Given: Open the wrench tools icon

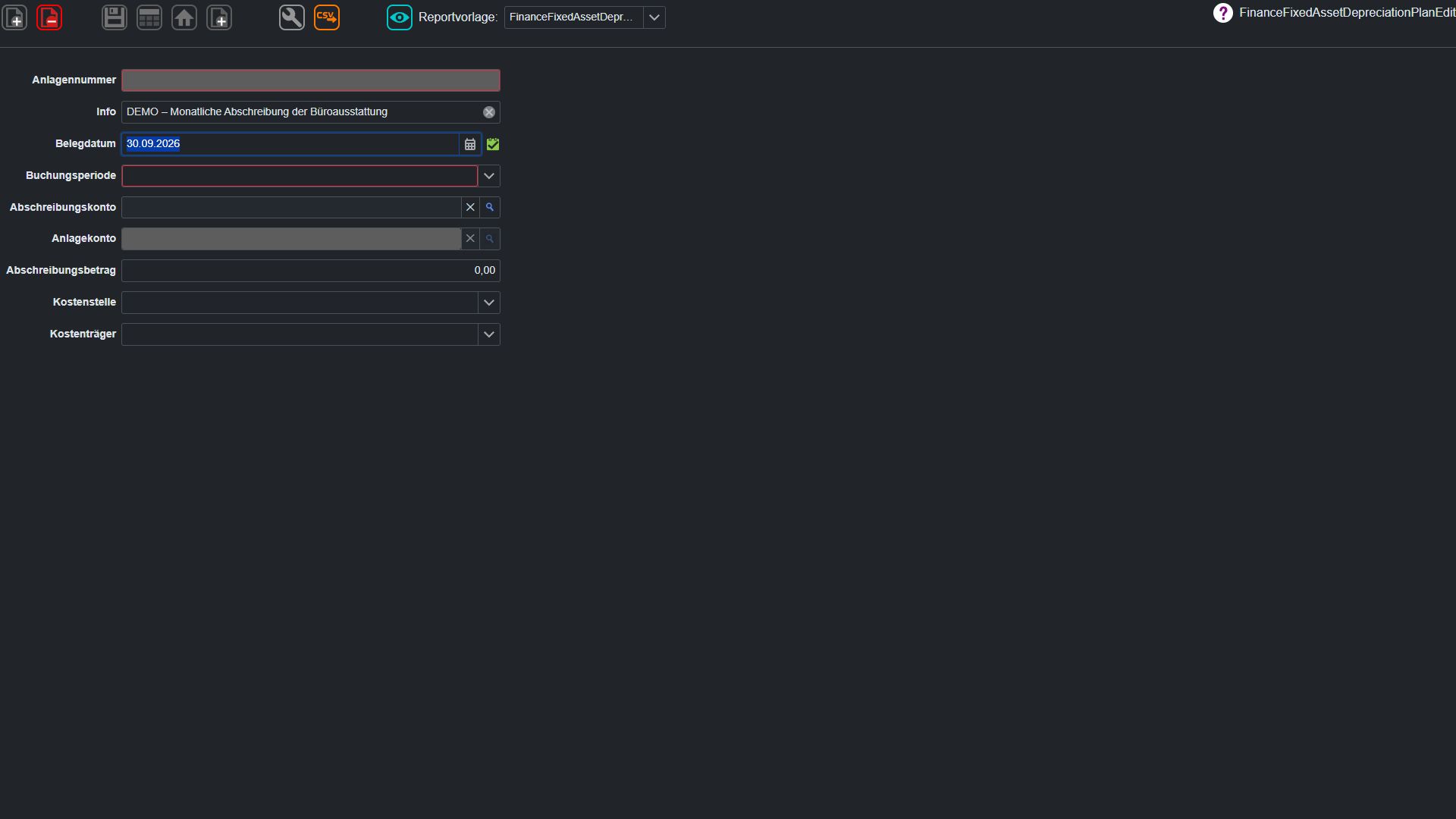Looking at the screenshot, I should coord(292,17).
